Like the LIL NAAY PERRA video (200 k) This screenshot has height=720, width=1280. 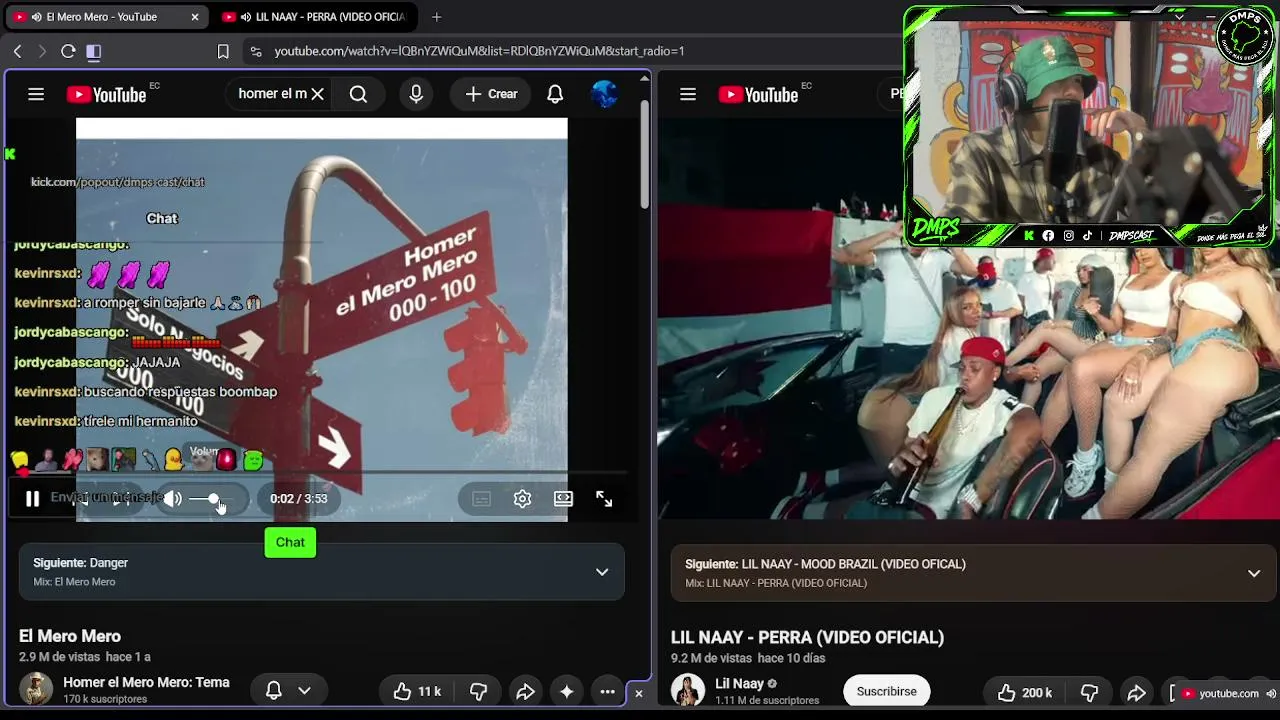coord(1023,692)
